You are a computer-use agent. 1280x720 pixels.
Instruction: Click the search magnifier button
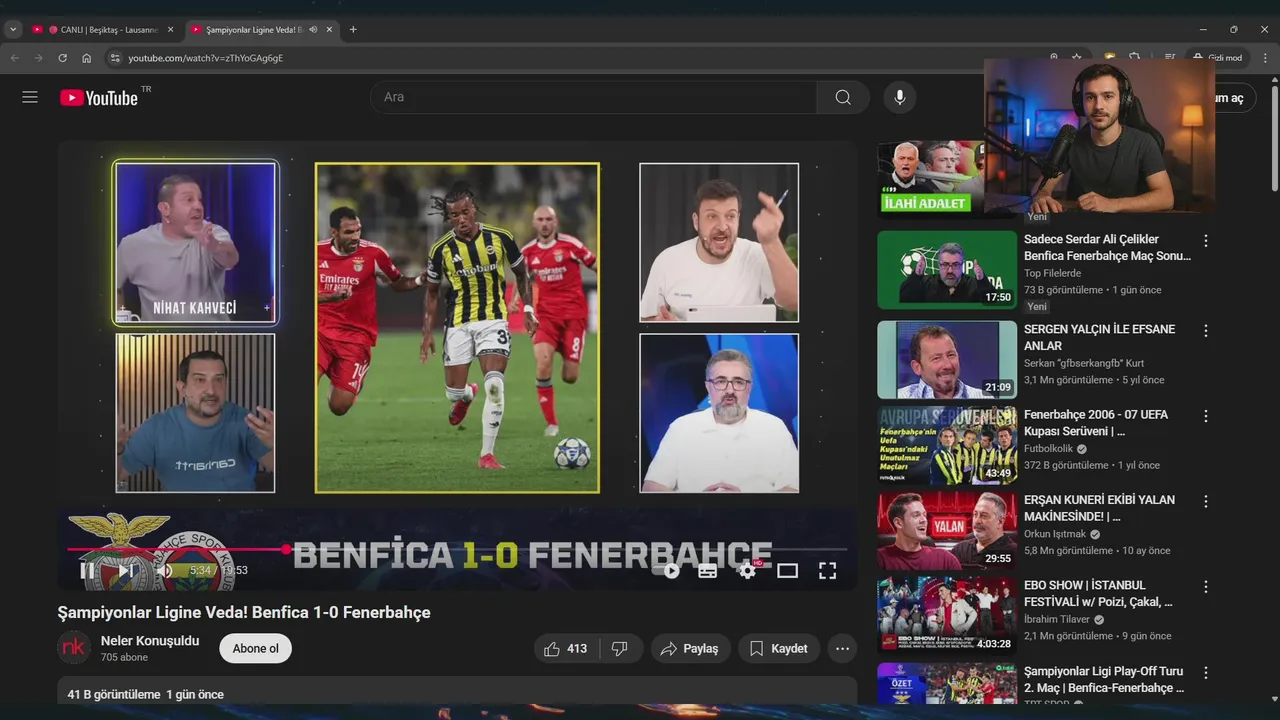tap(843, 97)
